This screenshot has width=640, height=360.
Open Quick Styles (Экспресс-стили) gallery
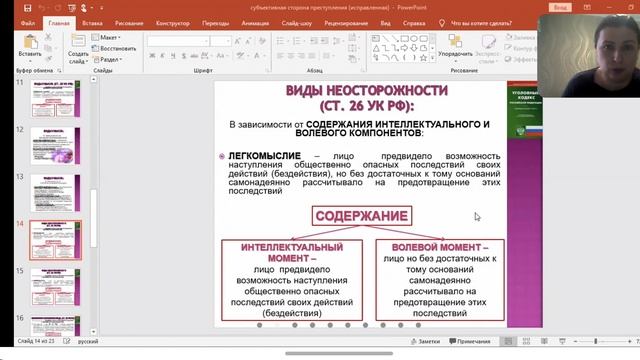pyautogui.click(x=488, y=49)
